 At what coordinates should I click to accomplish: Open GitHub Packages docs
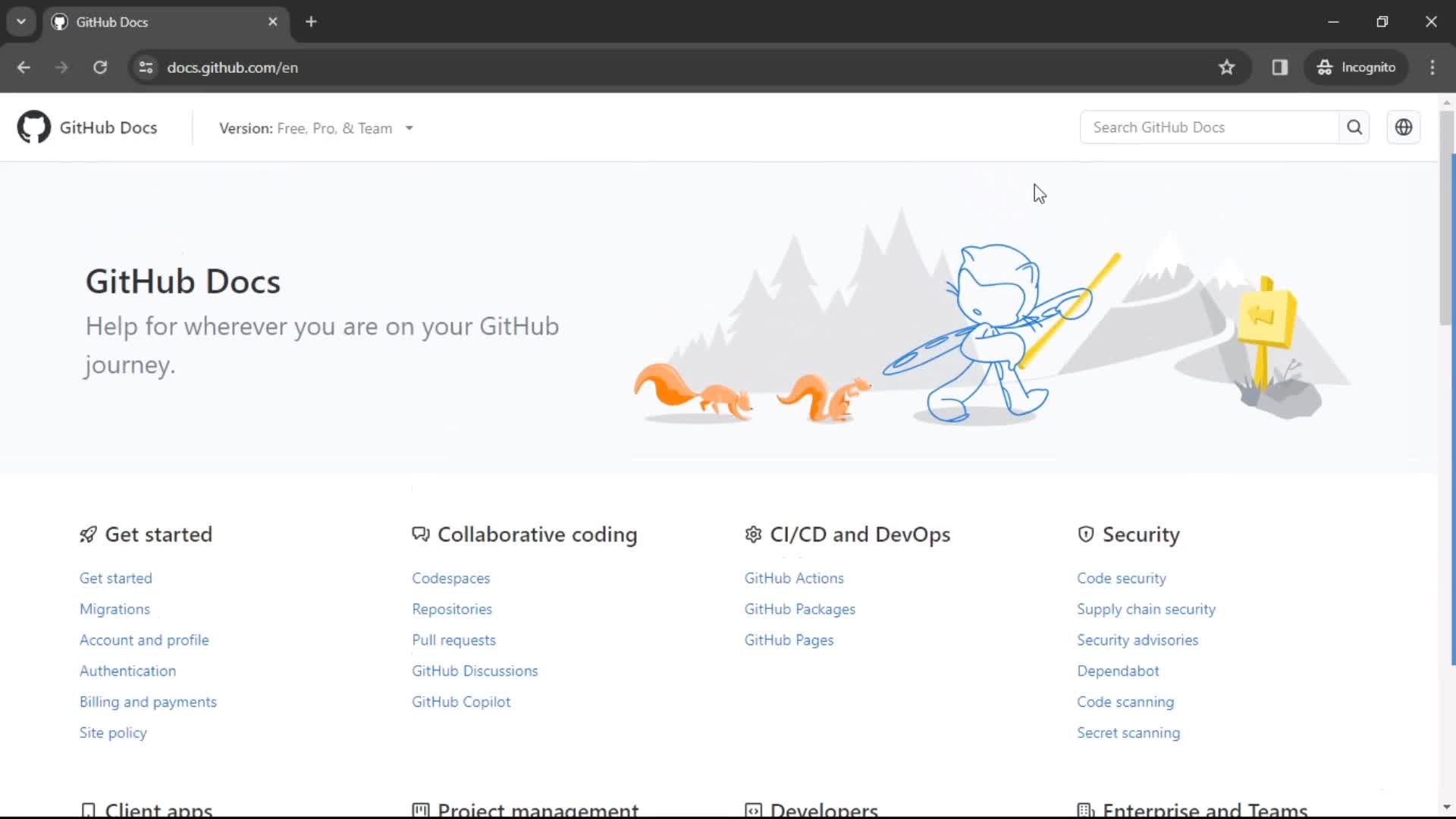799,609
